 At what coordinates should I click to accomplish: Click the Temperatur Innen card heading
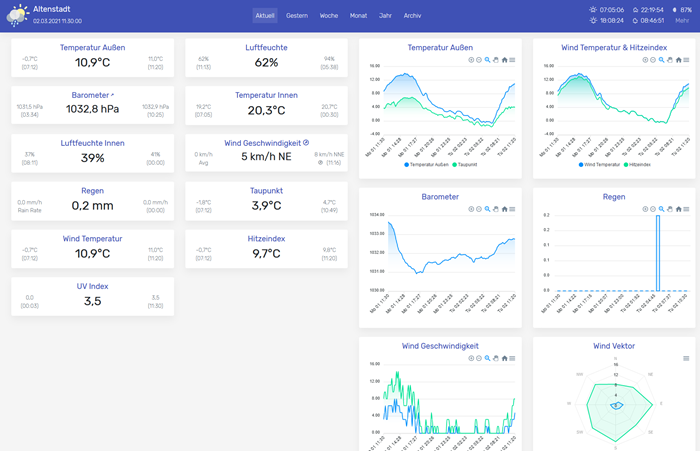tap(266, 95)
